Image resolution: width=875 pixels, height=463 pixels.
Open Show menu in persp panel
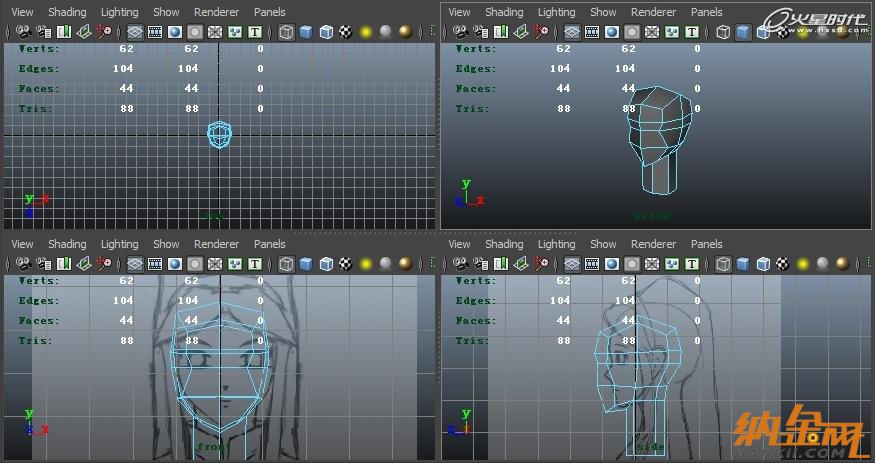pos(603,12)
